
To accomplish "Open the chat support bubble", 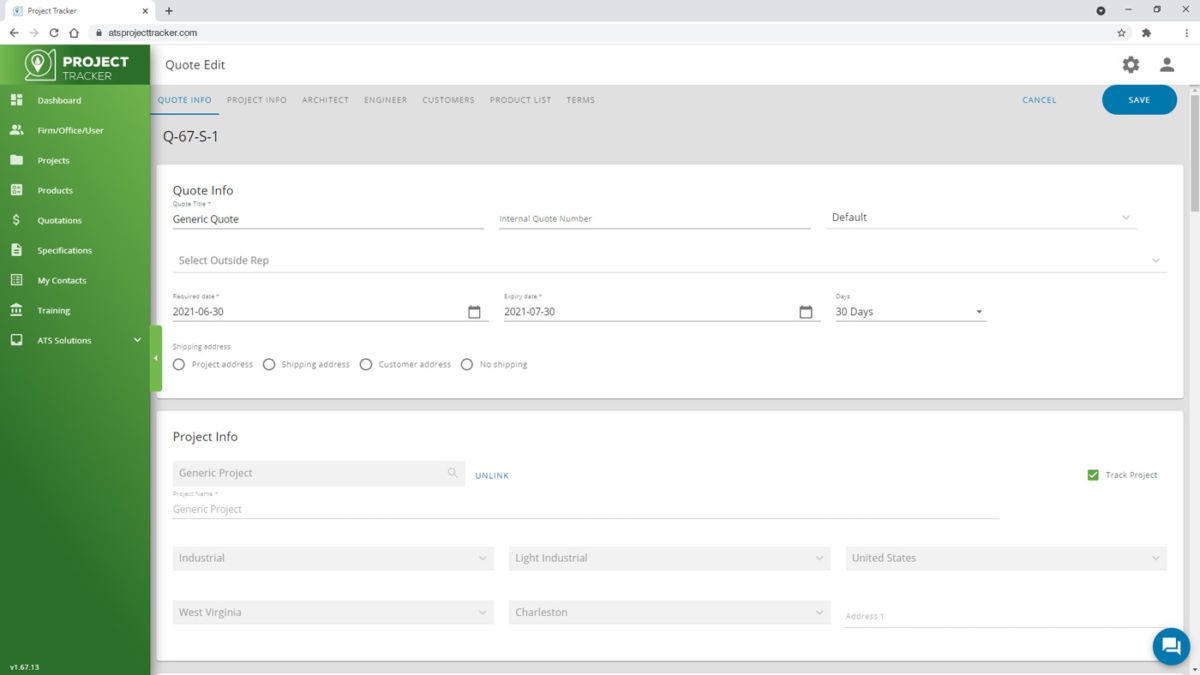I will pos(1170,646).
